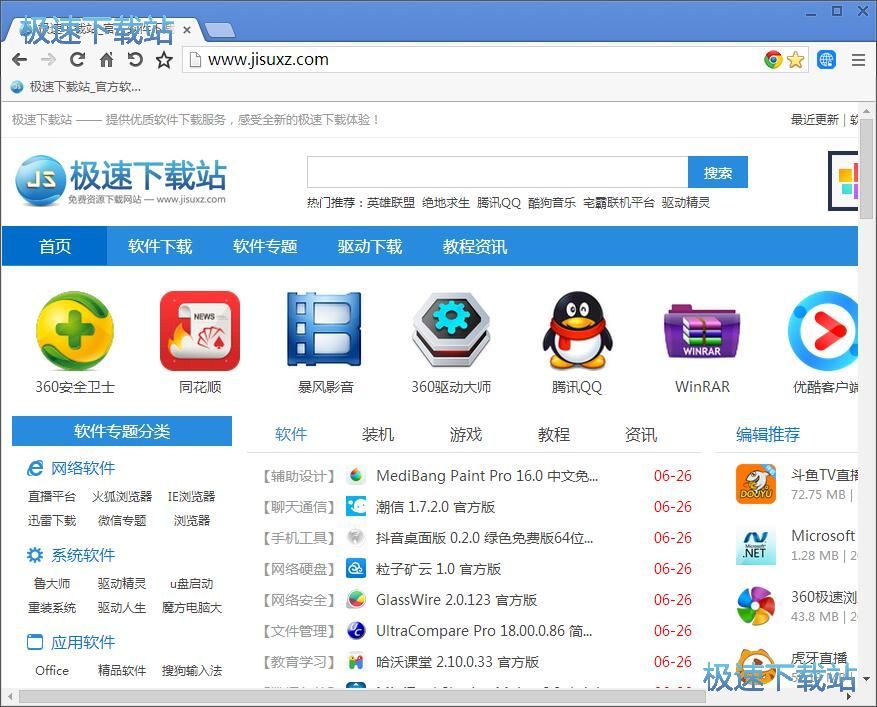Click the Chrome engine icon in address bar
The image size is (877, 707).
click(773, 59)
